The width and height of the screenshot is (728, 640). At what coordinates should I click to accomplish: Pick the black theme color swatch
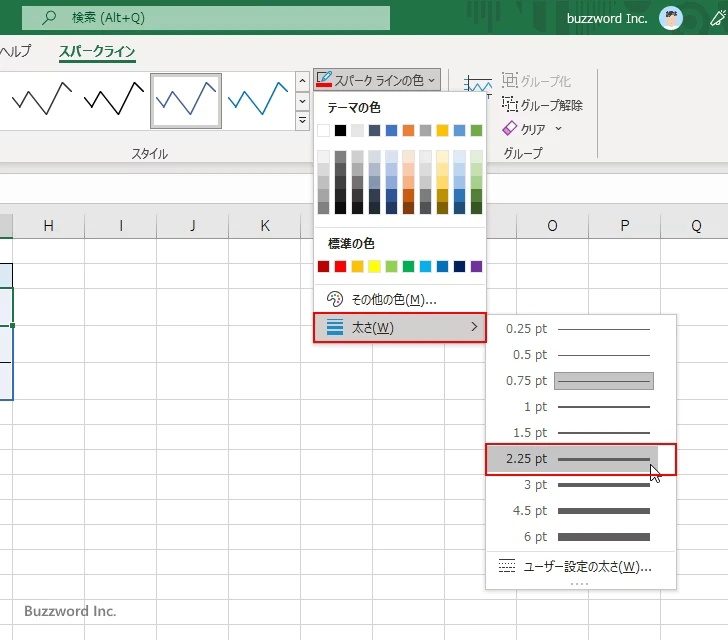[x=340, y=131]
